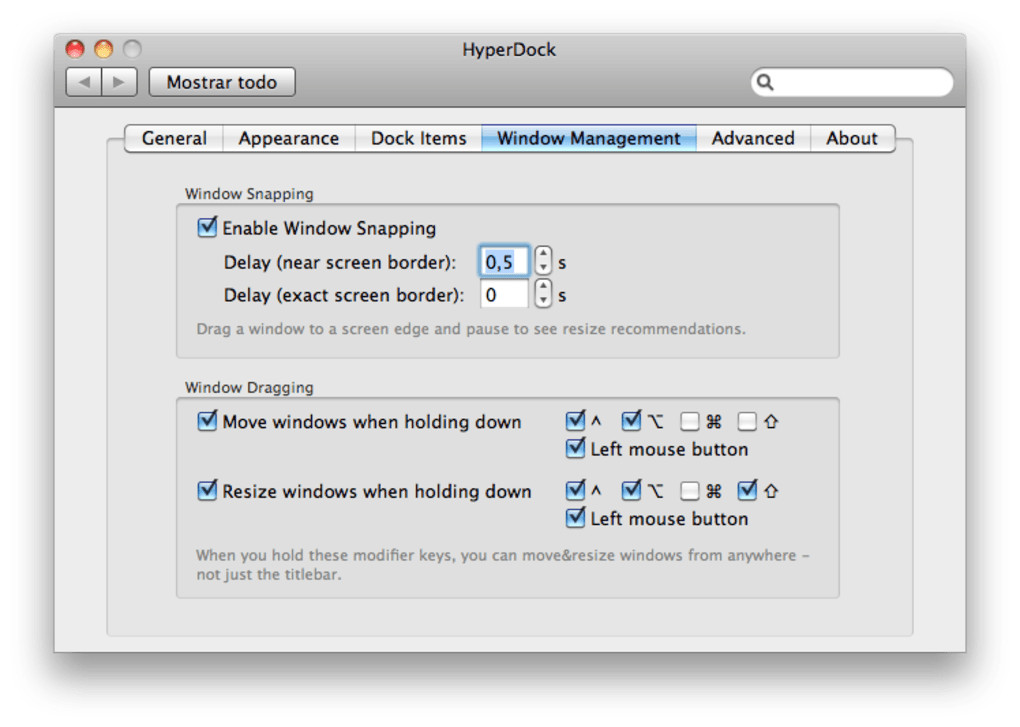This screenshot has height=727, width=1020.
Task: Open the About tab
Action: (x=852, y=139)
